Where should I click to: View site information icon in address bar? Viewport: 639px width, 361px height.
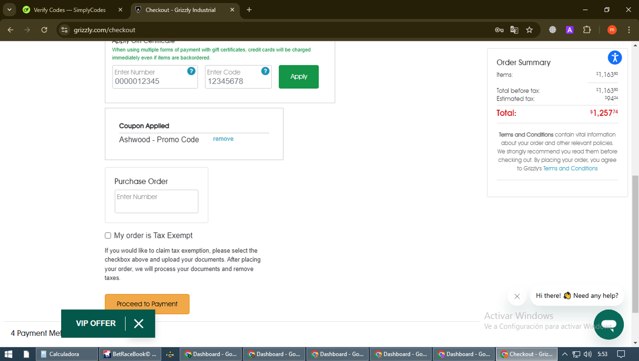64,30
